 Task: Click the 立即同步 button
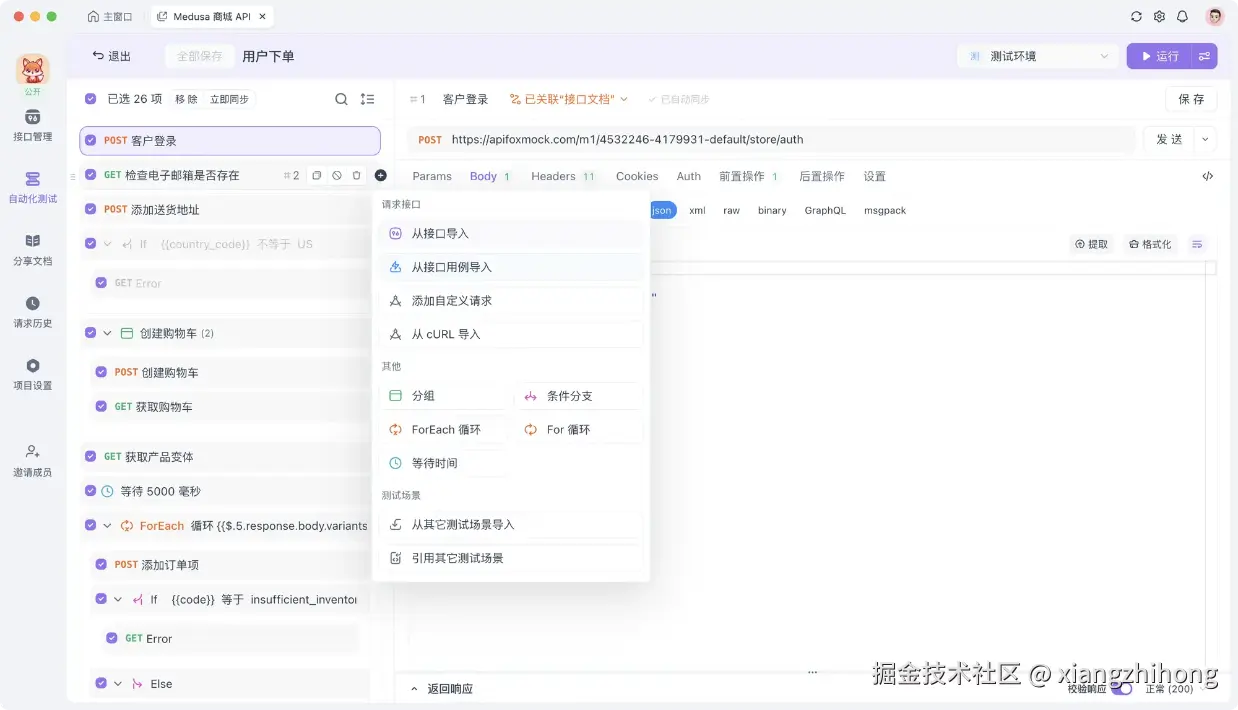click(x=229, y=99)
